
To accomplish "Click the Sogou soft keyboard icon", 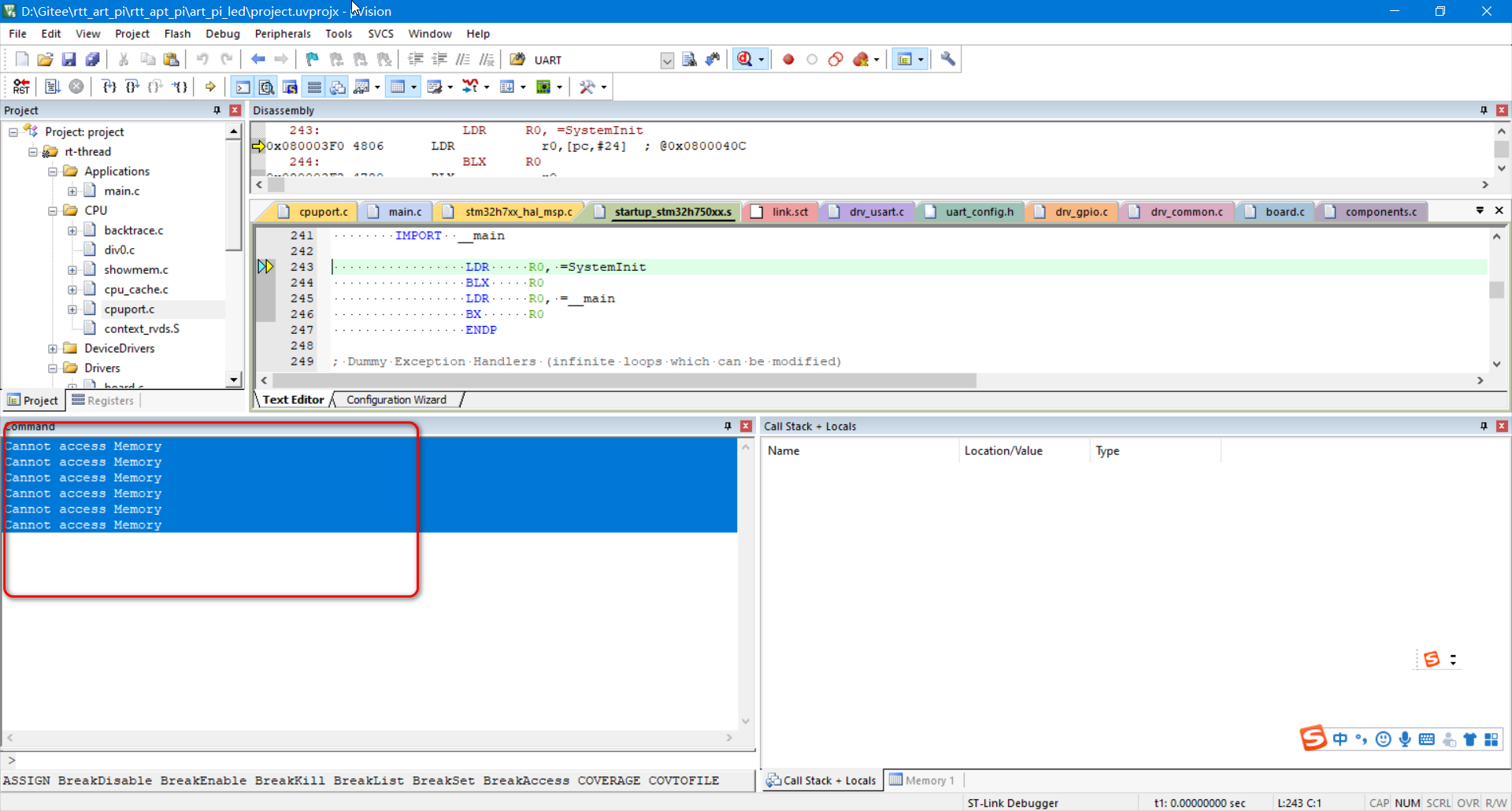I will pos(1426,739).
